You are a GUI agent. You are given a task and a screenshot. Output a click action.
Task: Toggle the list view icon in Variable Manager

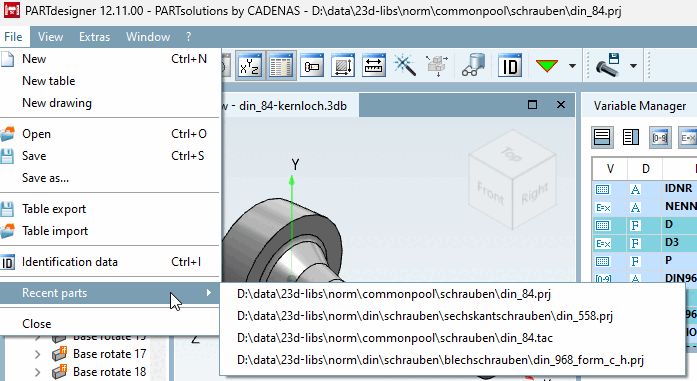coord(602,137)
